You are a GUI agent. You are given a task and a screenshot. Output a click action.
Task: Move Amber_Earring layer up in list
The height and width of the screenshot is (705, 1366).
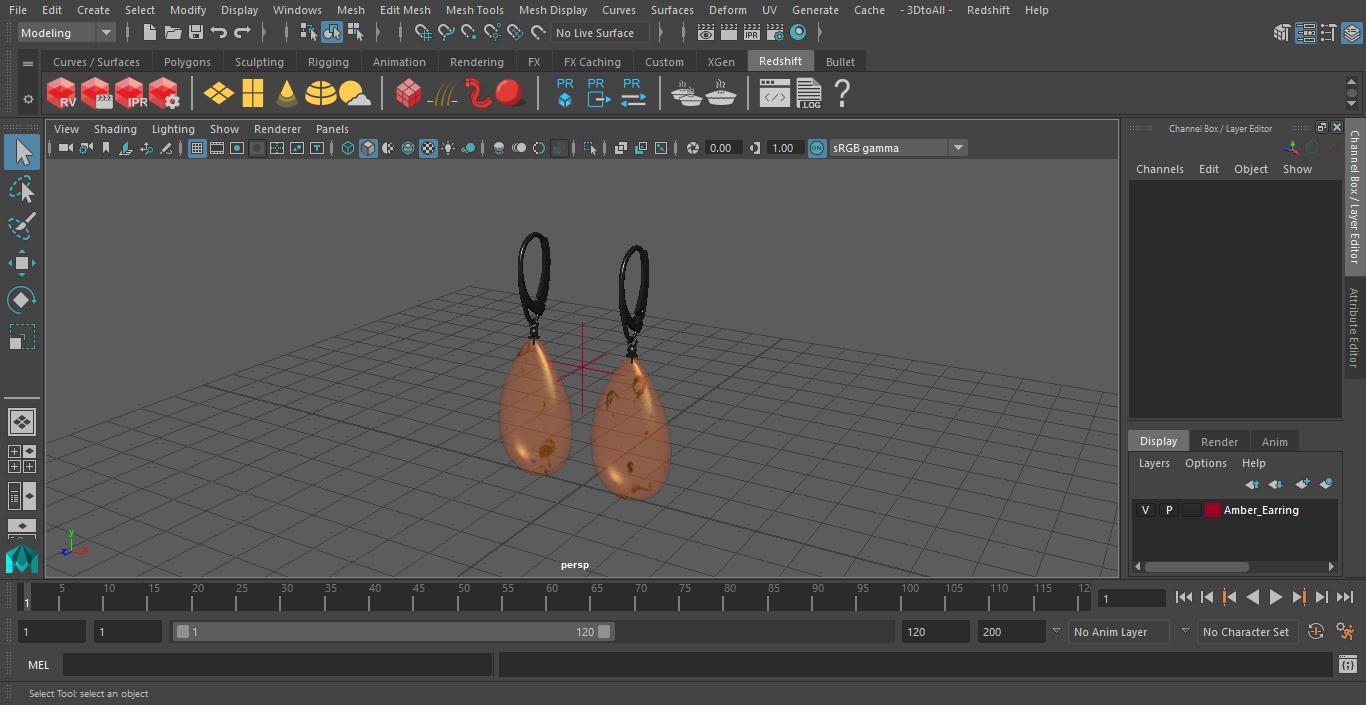[1252, 484]
